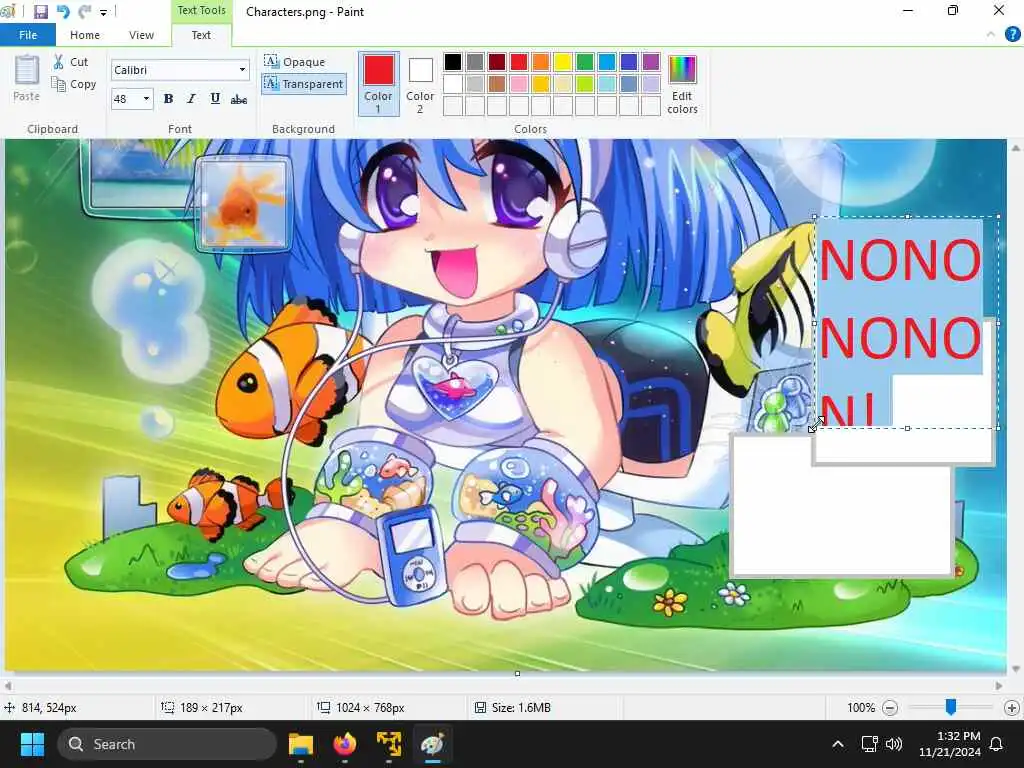Click the Size: 1.6MB status entry
The width and height of the screenshot is (1024, 768).
[513, 707]
